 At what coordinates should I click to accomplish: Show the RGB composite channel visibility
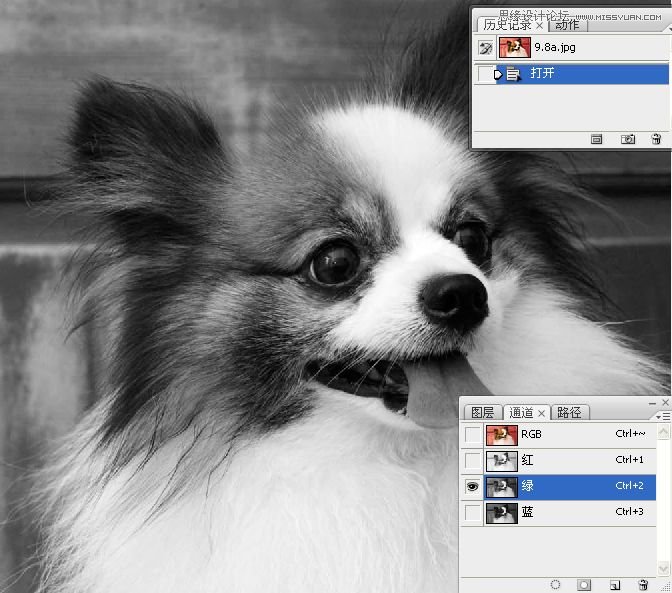click(473, 434)
